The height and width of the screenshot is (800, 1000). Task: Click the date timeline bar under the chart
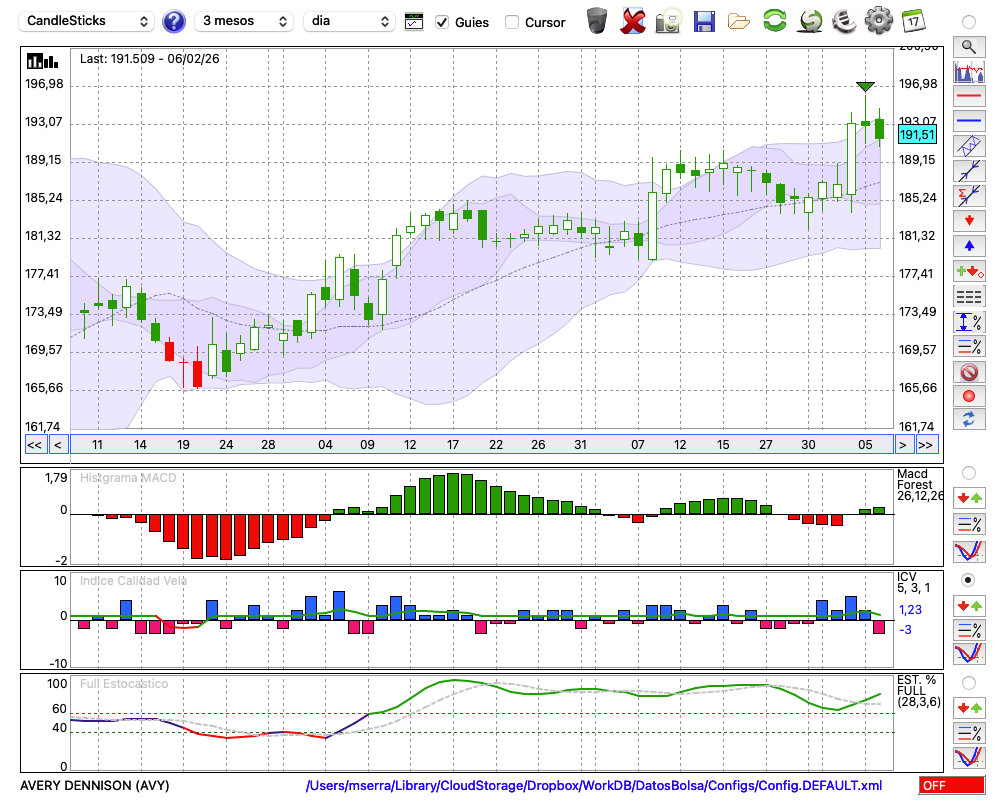click(x=480, y=444)
